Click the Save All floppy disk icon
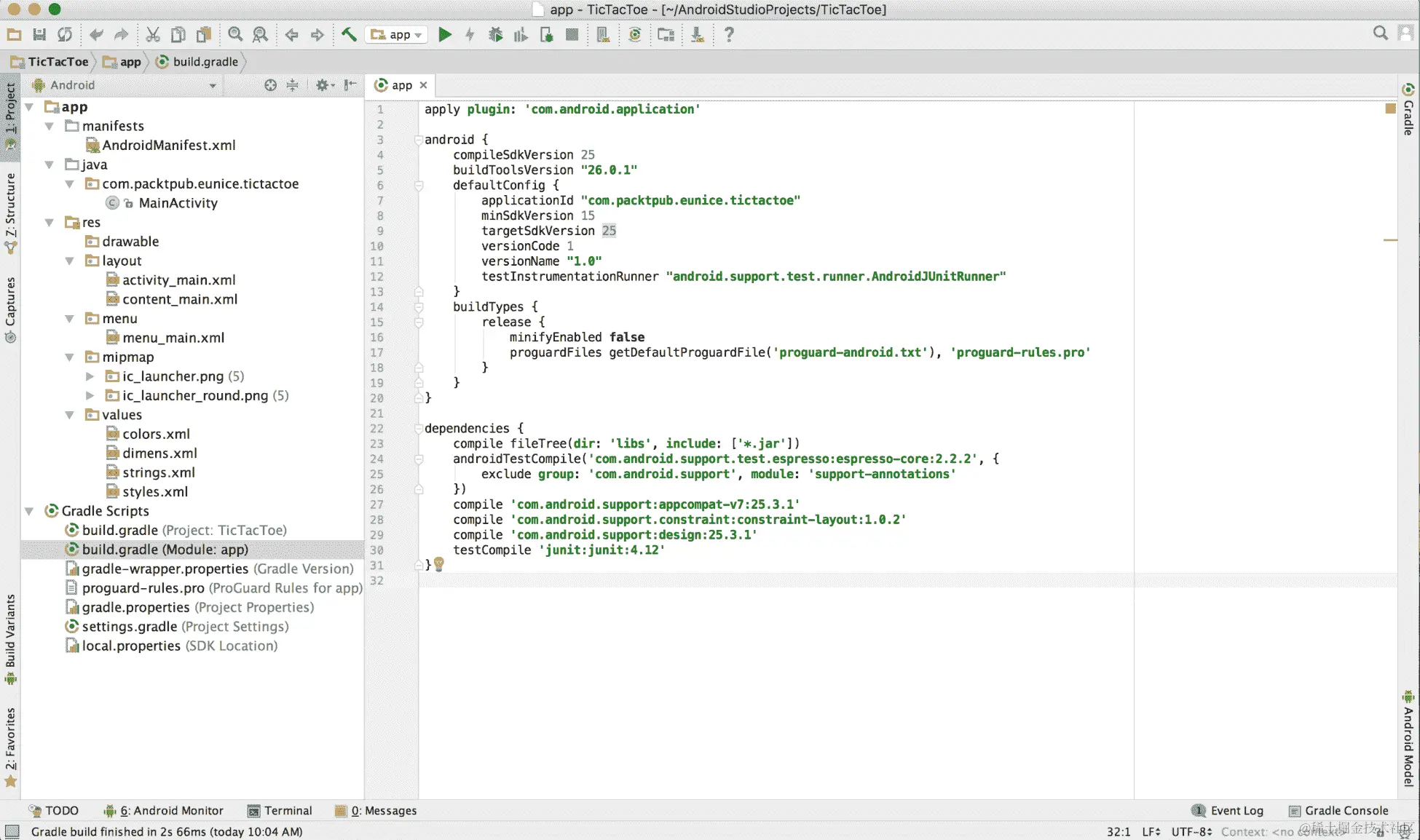 point(39,34)
